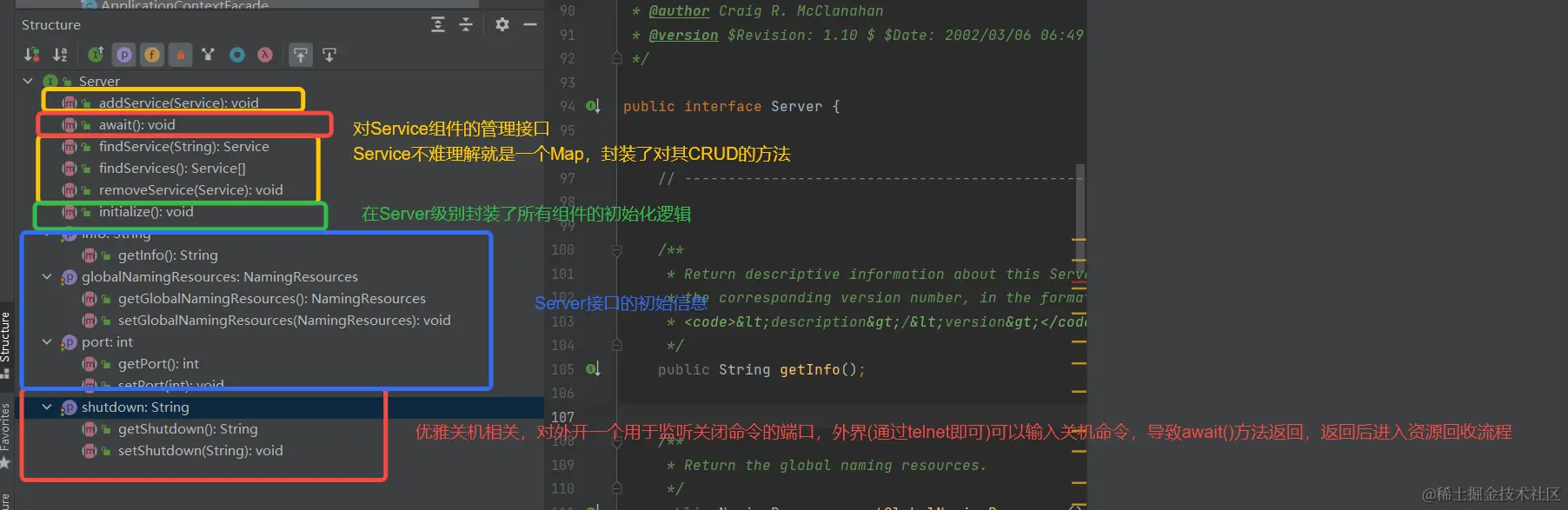Collapse globalNamingResources property node
The height and width of the screenshot is (510, 1568).
(47, 276)
